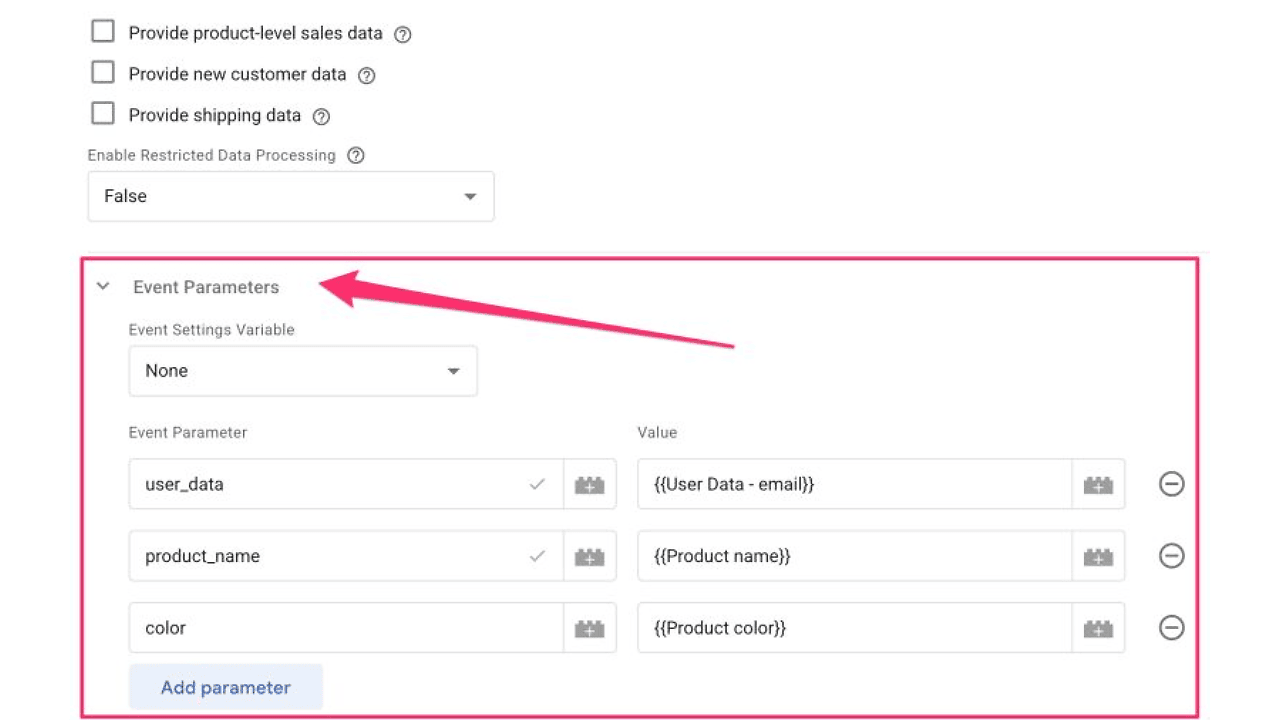This screenshot has height=720, width=1280.
Task: Check Provide new customer data
Action: [103, 73]
